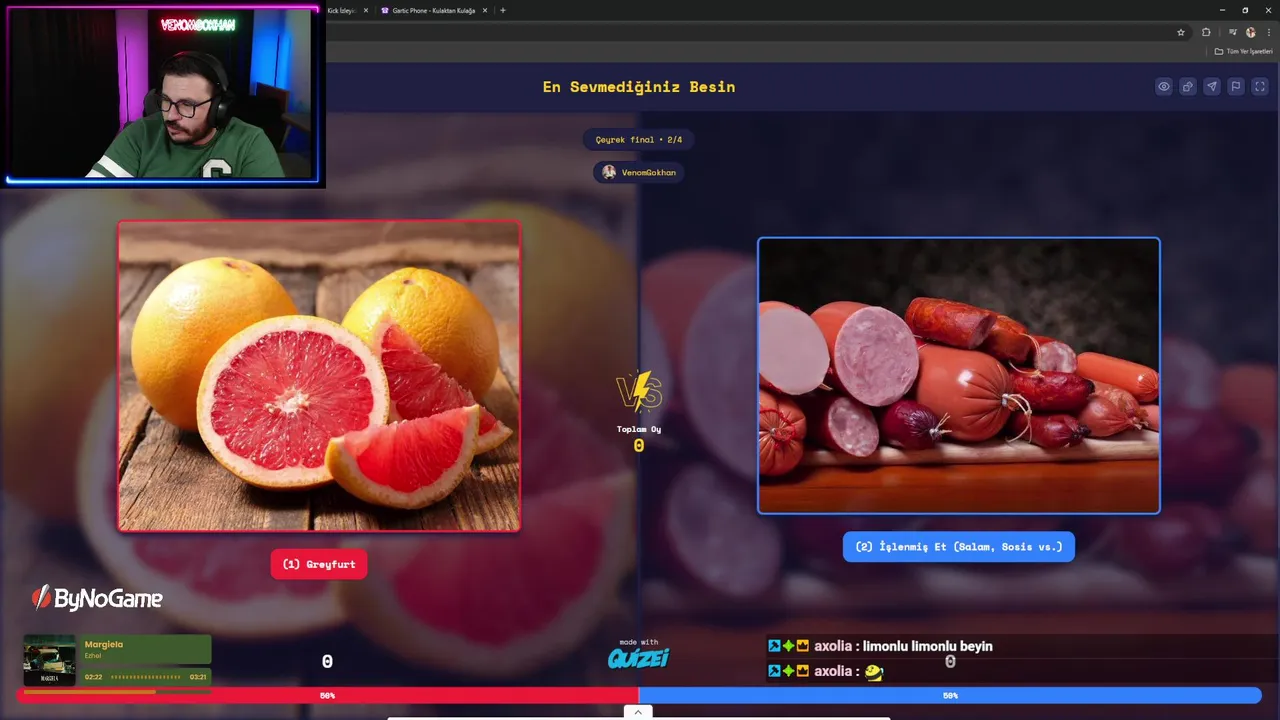Click the streamer webcam overlay
The height and width of the screenshot is (720, 1280).
coord(162,95)
